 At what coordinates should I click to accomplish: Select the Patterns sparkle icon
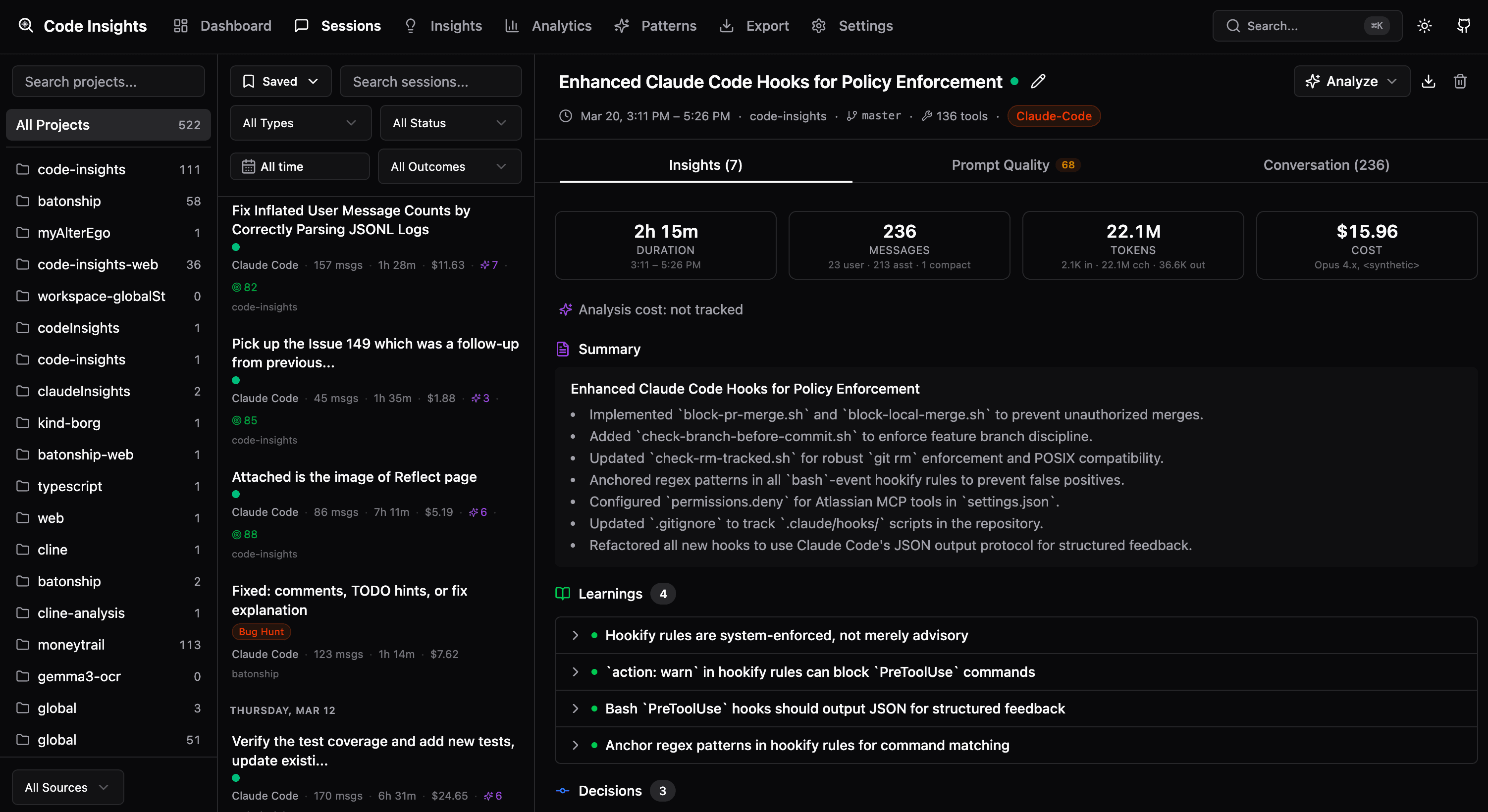coord(622,26)
